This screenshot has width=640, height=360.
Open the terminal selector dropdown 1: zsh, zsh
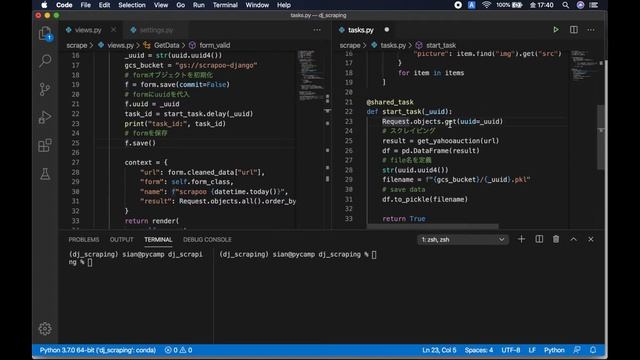click(x=463, y=240)
